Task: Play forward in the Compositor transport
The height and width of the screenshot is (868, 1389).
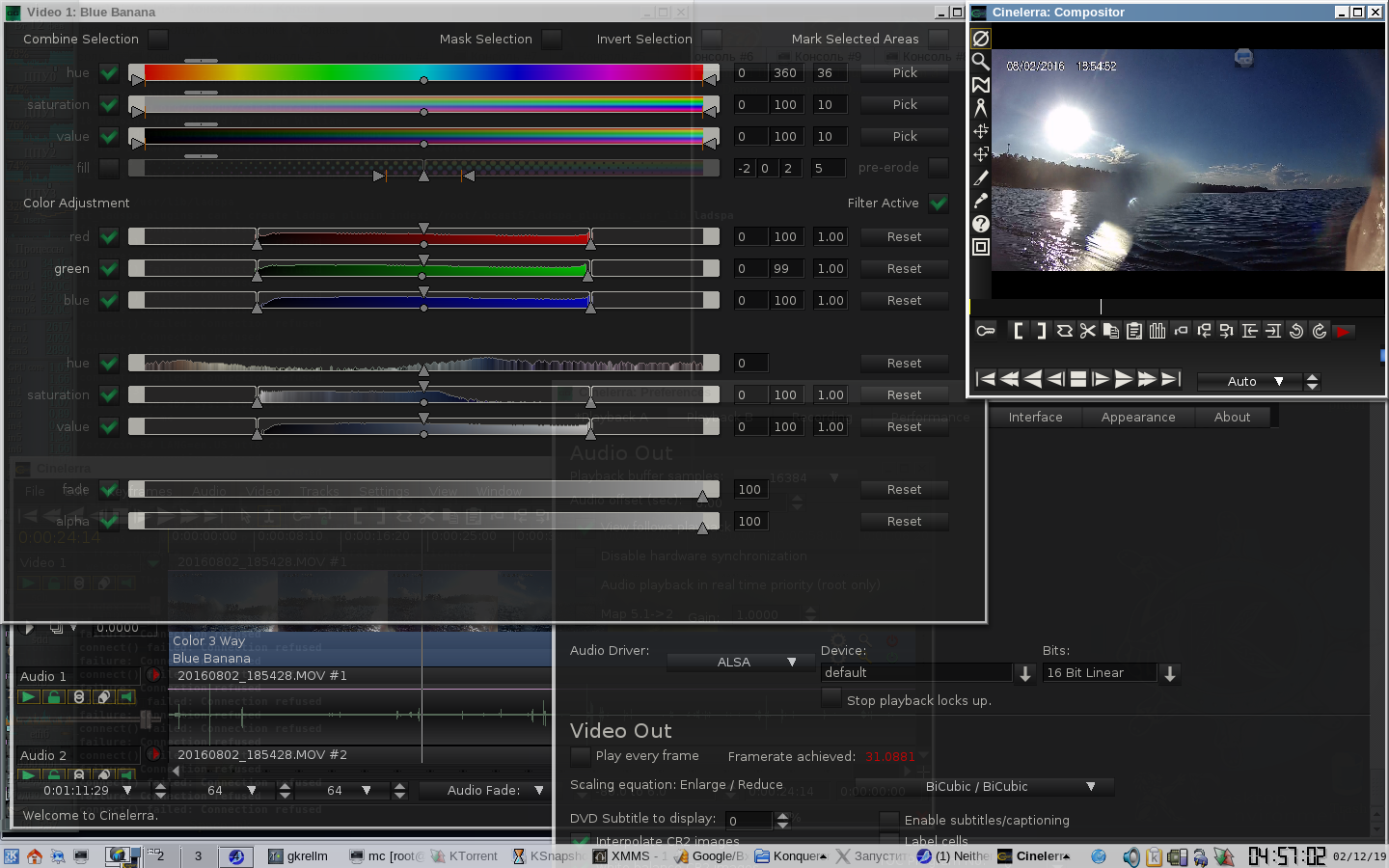Action: (x=1125, y=379)
